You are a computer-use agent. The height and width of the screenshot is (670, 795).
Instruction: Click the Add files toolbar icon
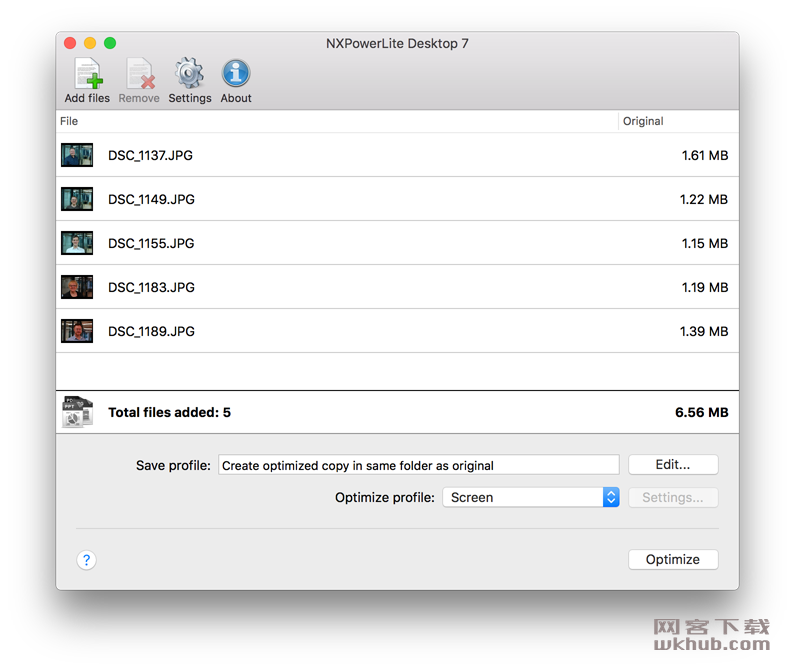pyautogui.click(x=89, y=74)
